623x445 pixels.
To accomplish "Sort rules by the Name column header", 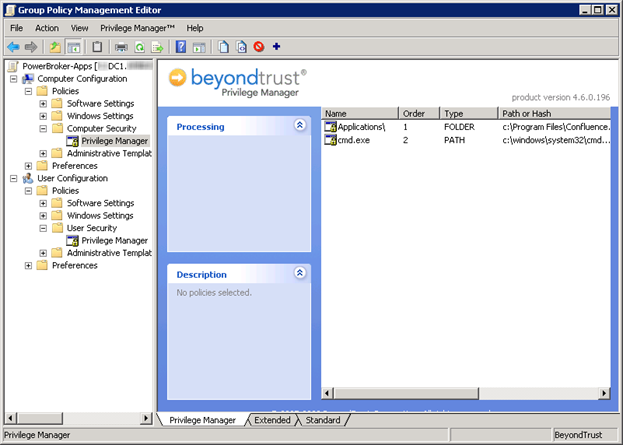I will point(360,113).
